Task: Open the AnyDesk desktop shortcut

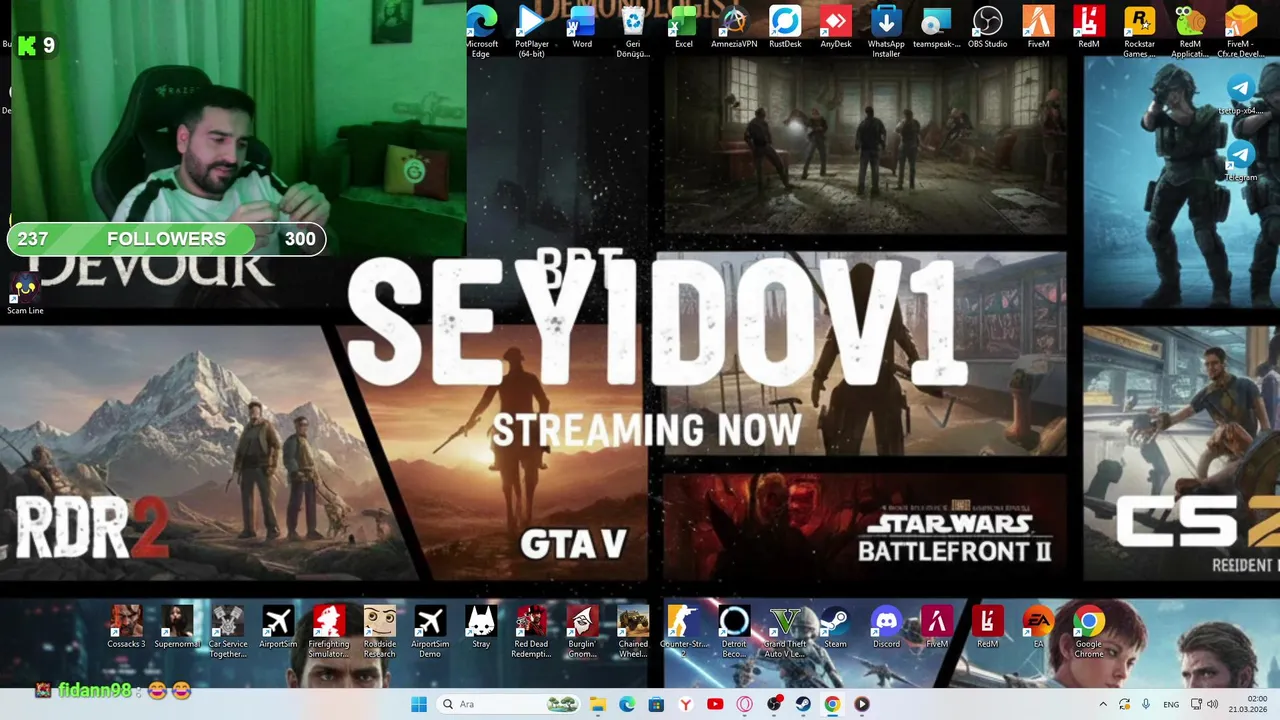Action: (x=836, y=27)
